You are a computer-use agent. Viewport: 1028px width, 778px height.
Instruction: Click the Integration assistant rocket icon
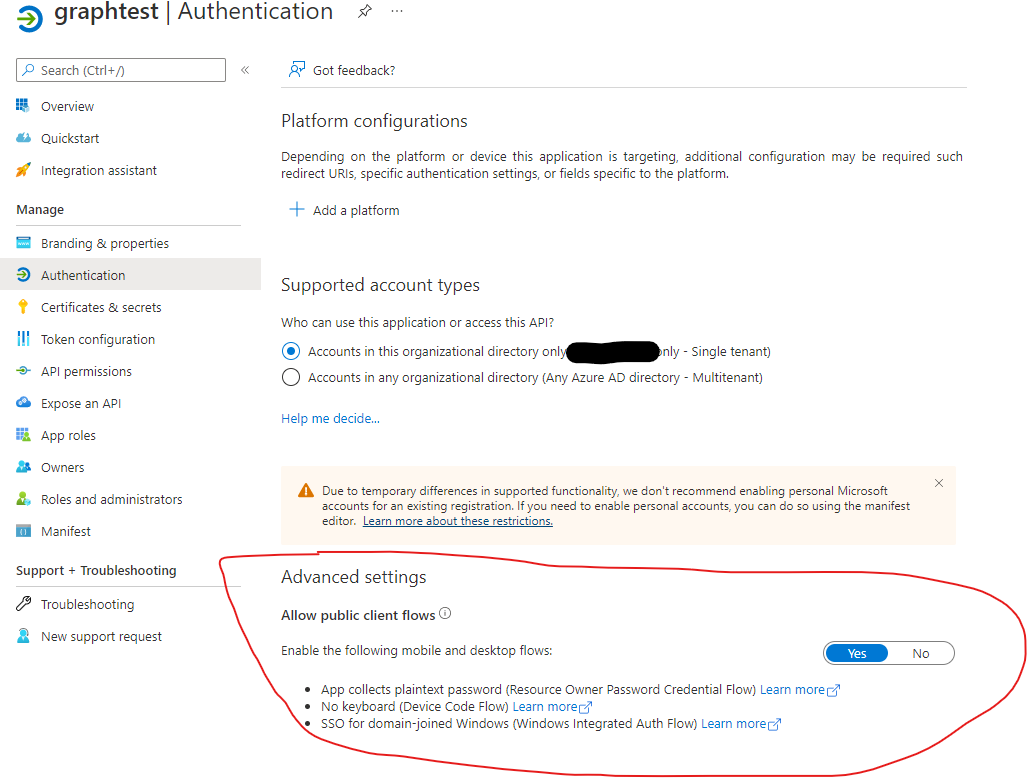pyautogui.click(x=23, y=170)
